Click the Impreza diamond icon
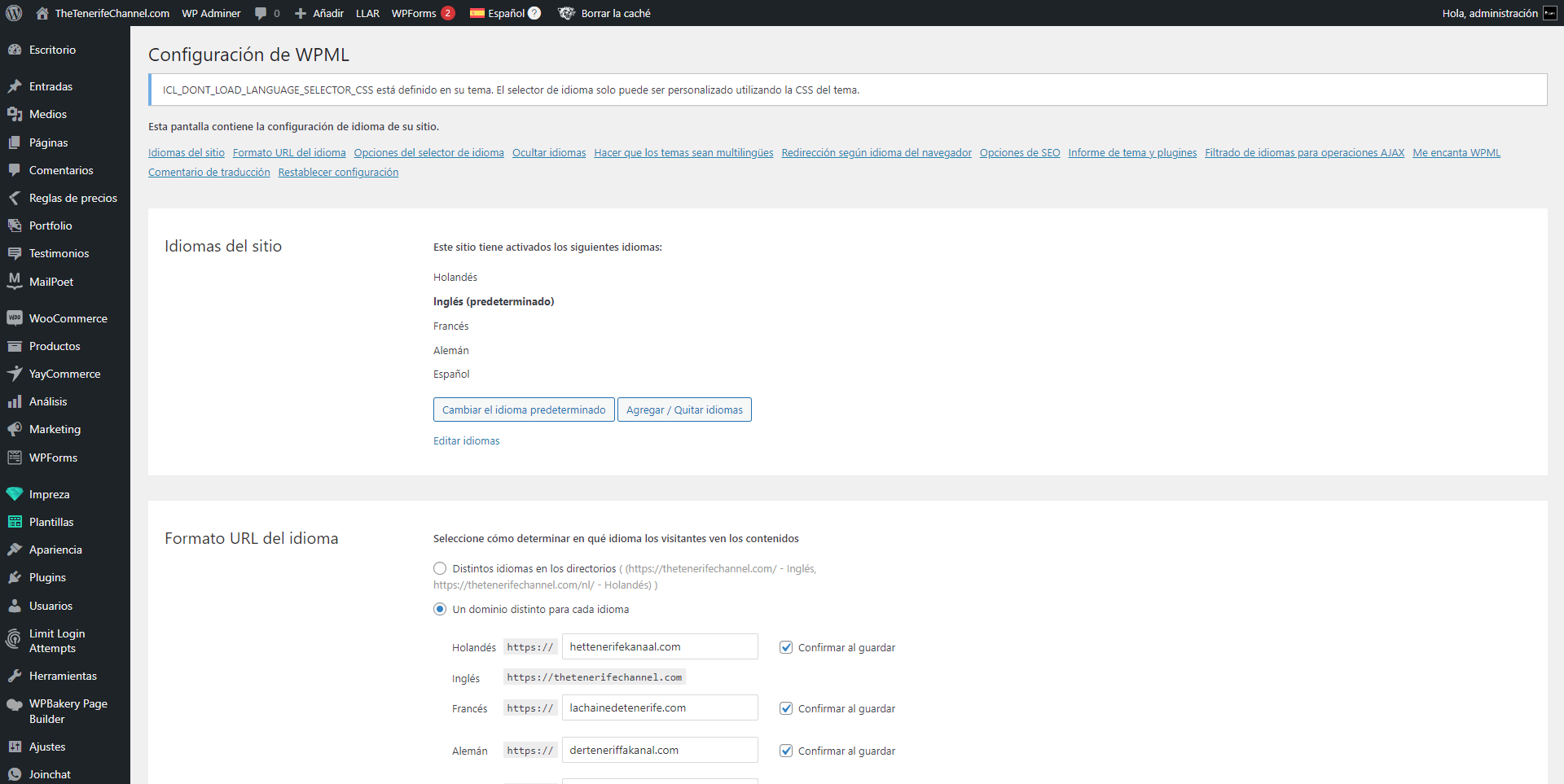This screenshot has height=784, width=1564. [15, 494]
